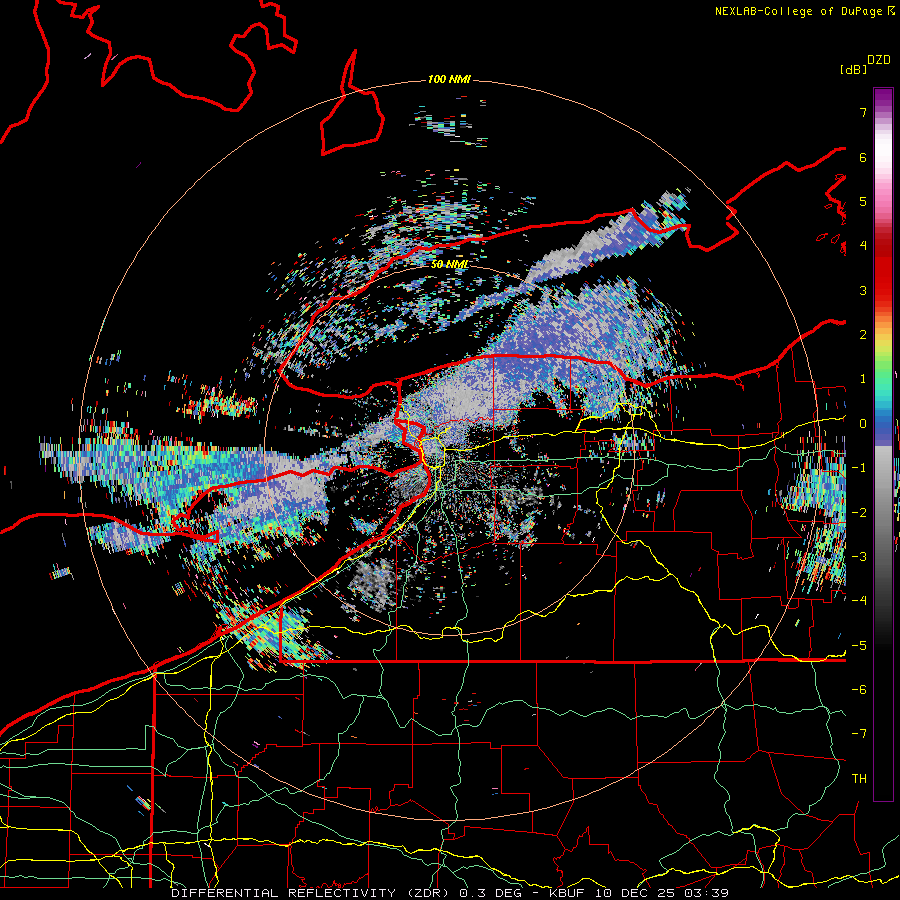The image size is (900, 900).
Task: Click the TH label on color scale
Action: 859,779
